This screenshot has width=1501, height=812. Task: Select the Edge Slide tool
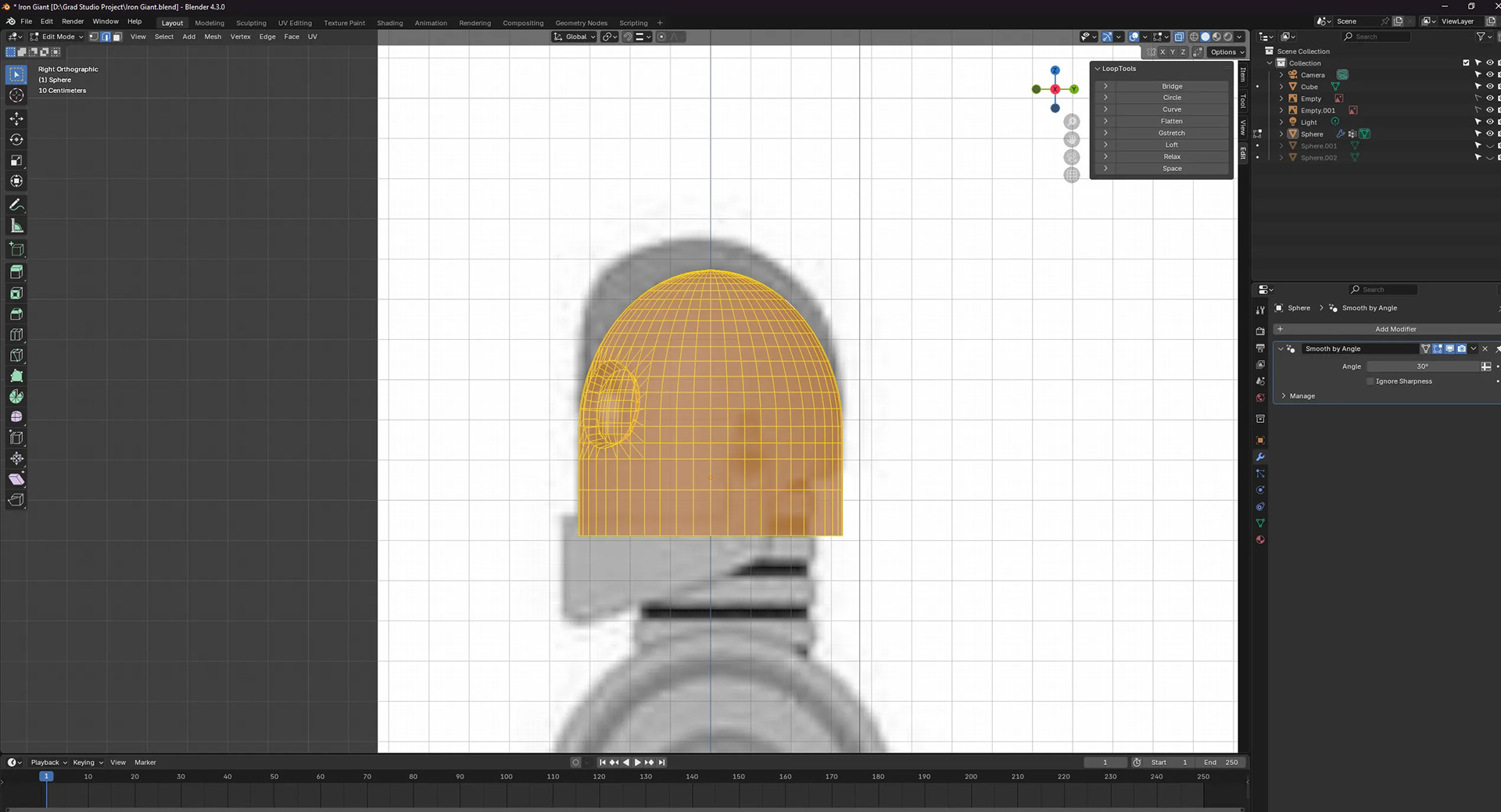[16, 438]
